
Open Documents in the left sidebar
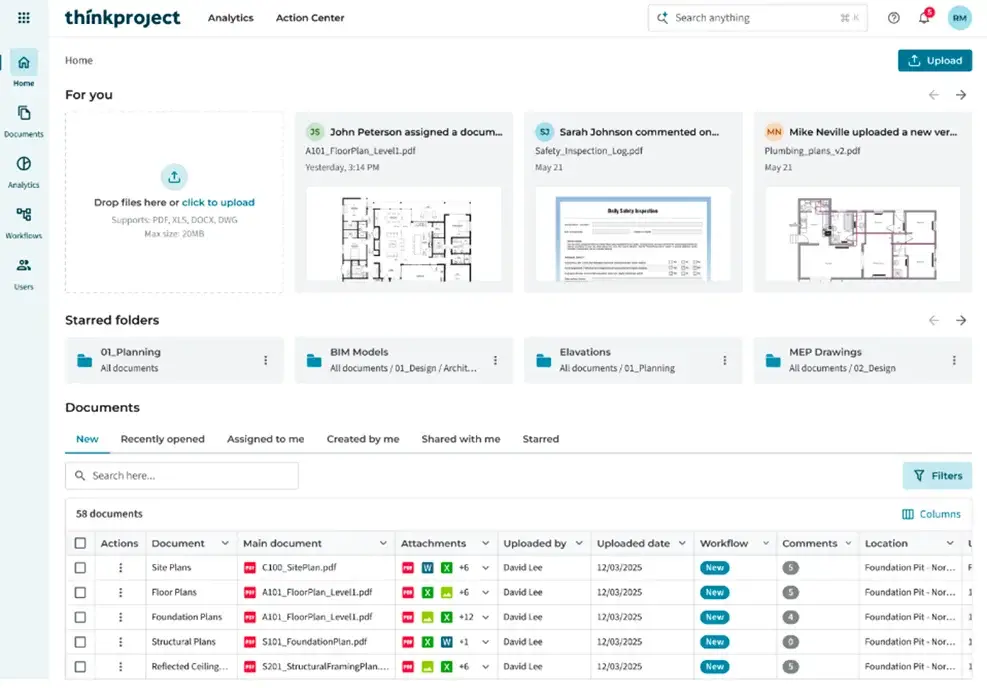(24, 121)
